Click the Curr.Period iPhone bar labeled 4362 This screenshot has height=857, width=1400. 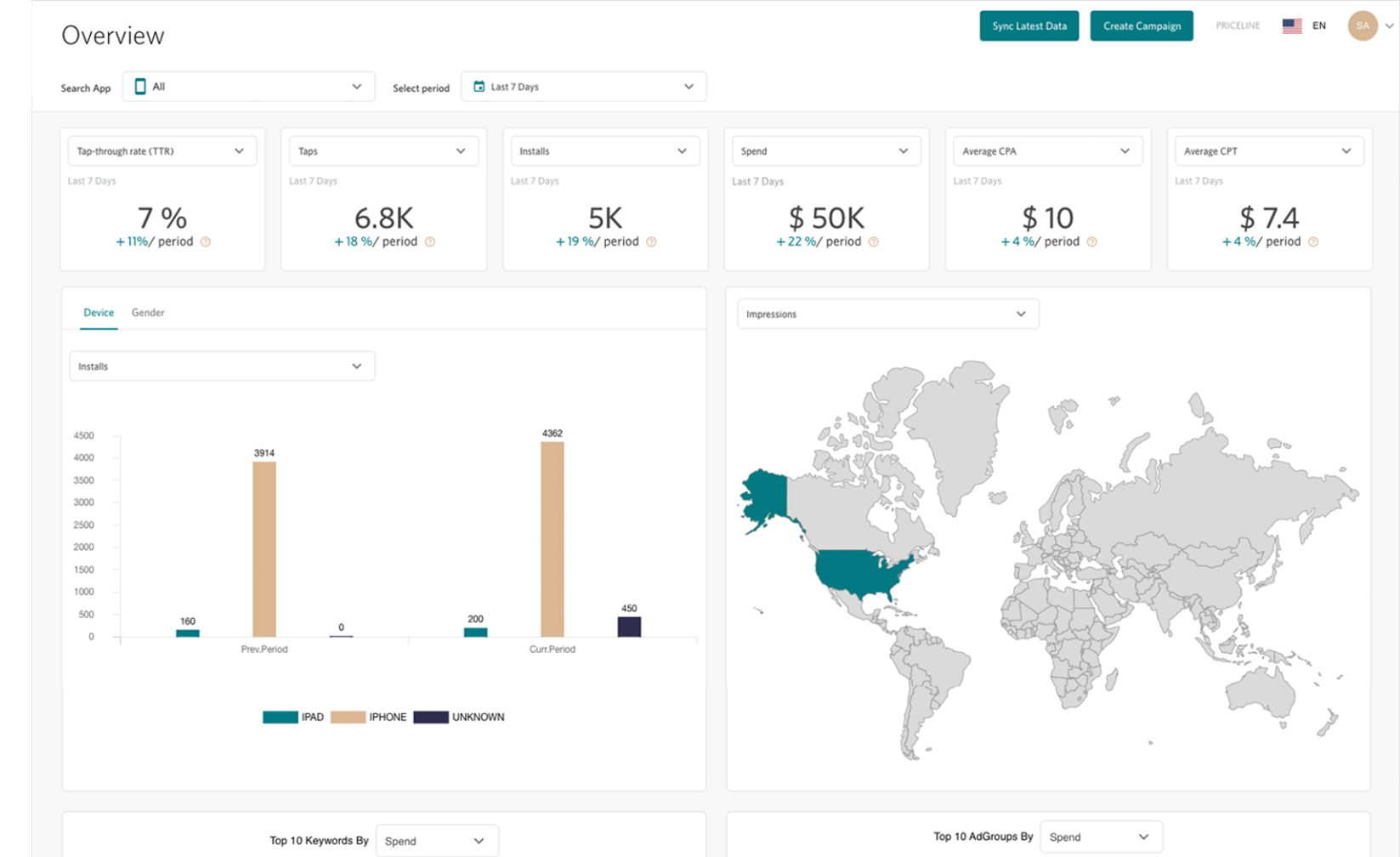(x=553, y=540)
